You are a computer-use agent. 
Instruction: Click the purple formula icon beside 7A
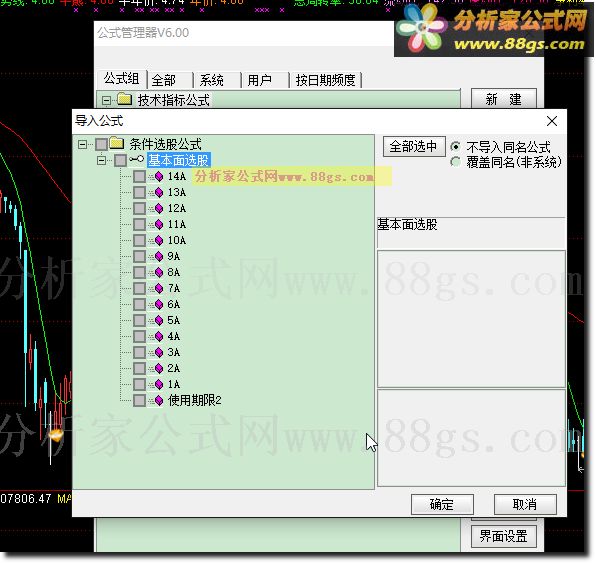pyautogui.click(x=159, y=288)
